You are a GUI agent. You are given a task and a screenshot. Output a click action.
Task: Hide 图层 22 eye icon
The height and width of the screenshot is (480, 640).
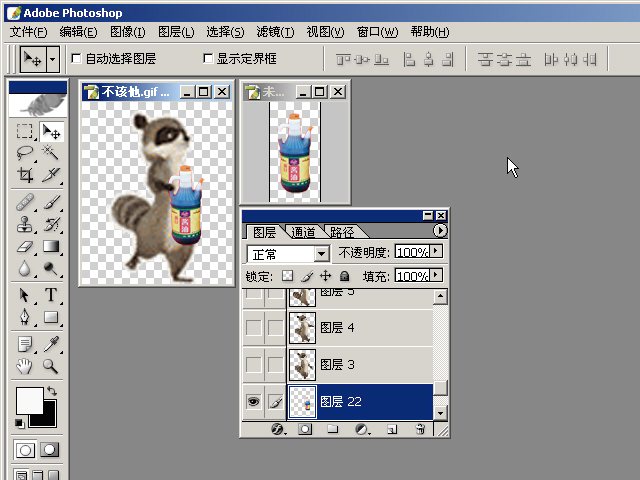tap(253, 402)
